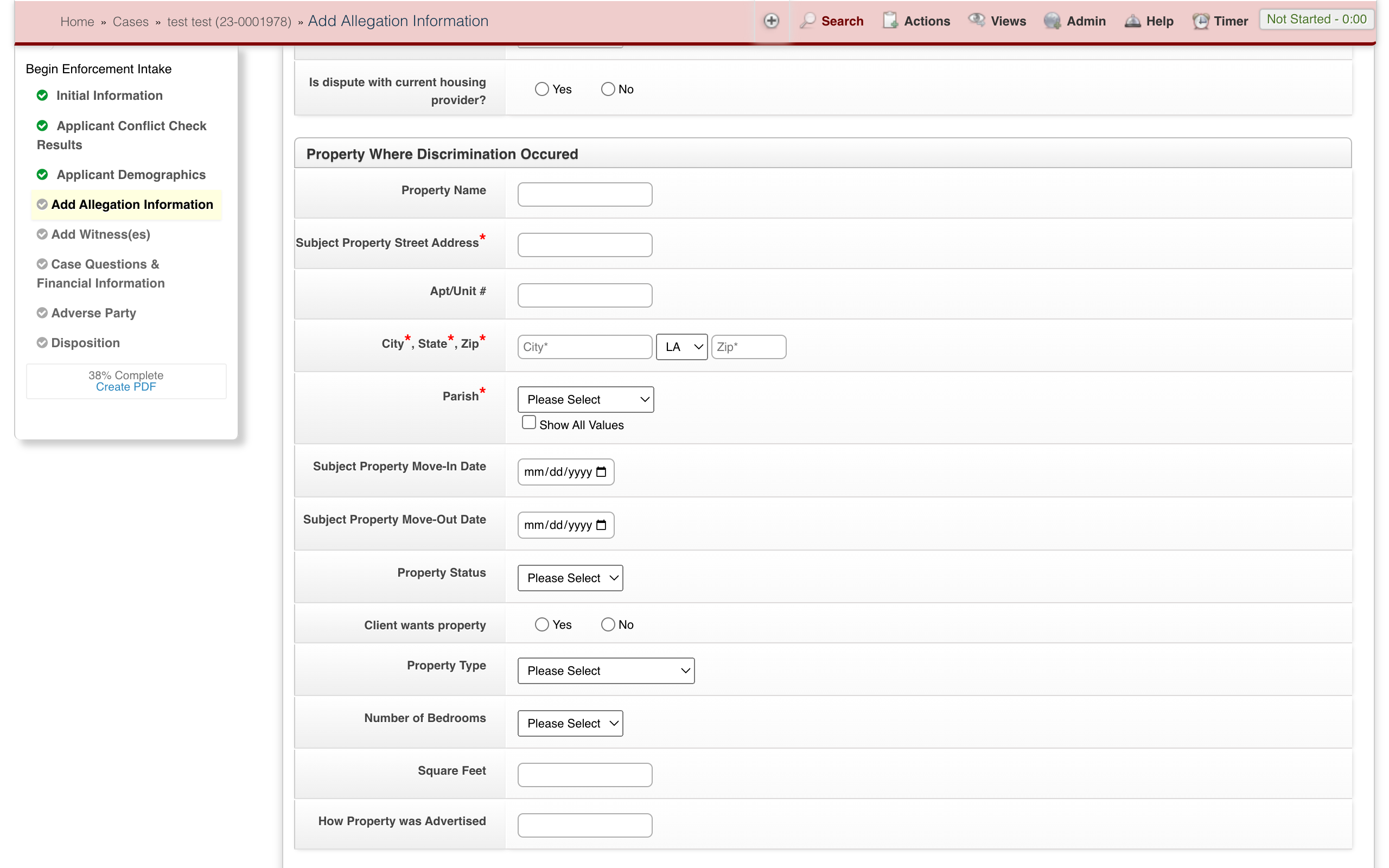Go to Cases via the breadcrumb
Image resolution: width=1389 pixels, height=868 pixels.
131,21
